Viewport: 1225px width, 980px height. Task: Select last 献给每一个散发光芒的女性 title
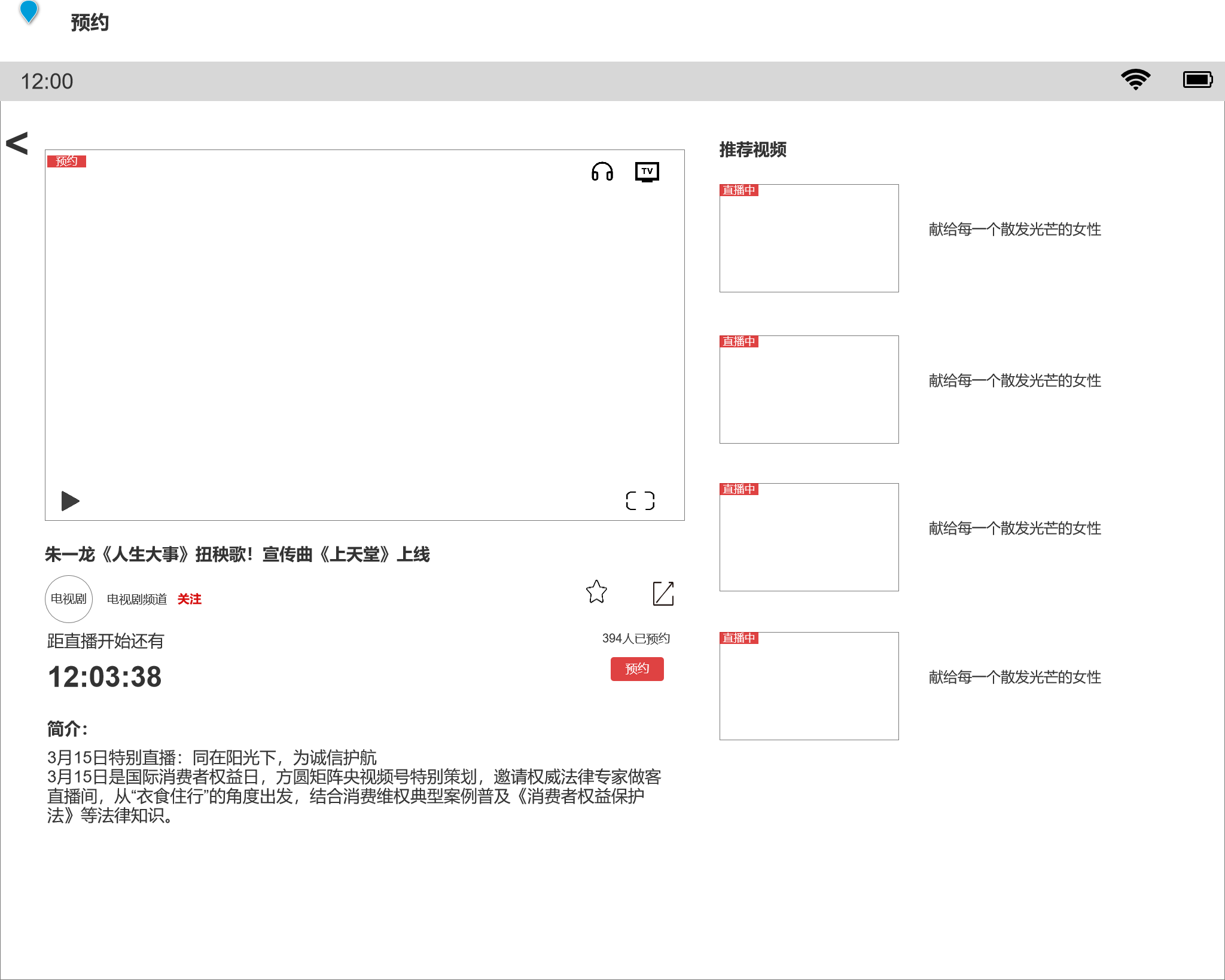pyautogui.click(x=1014, y=677)
